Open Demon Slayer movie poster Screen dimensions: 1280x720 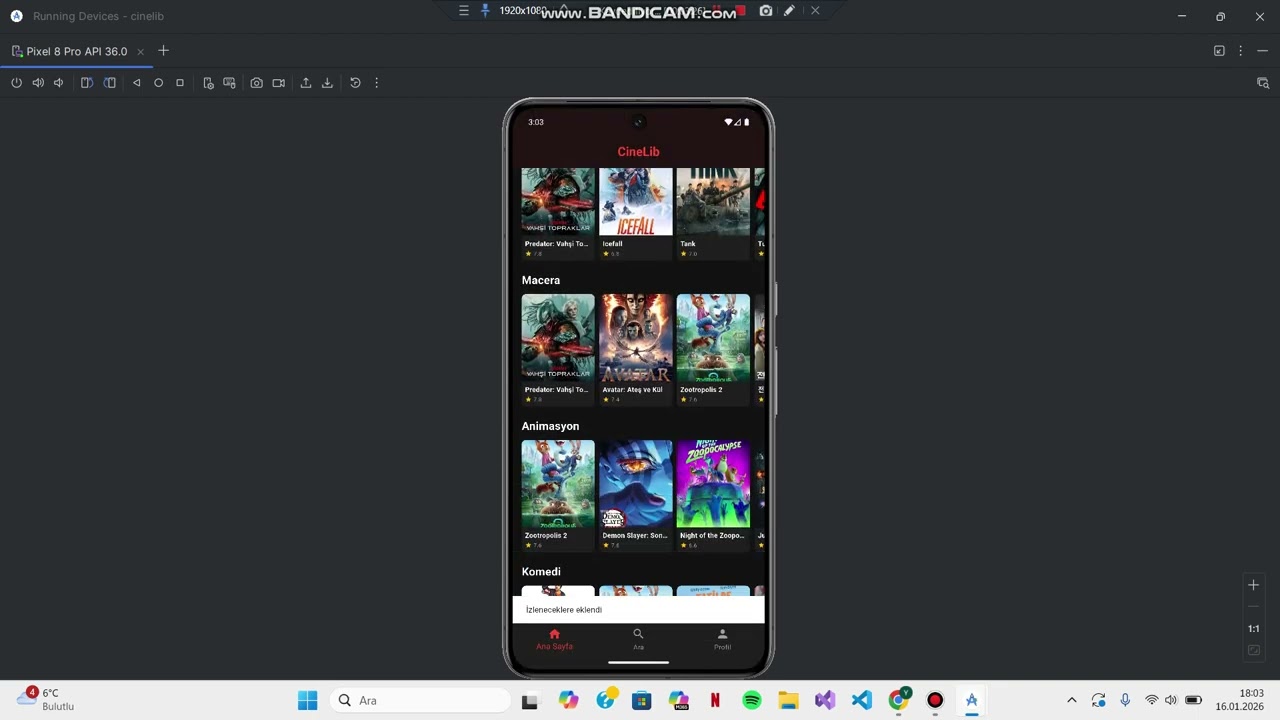(x=636, y=484)
